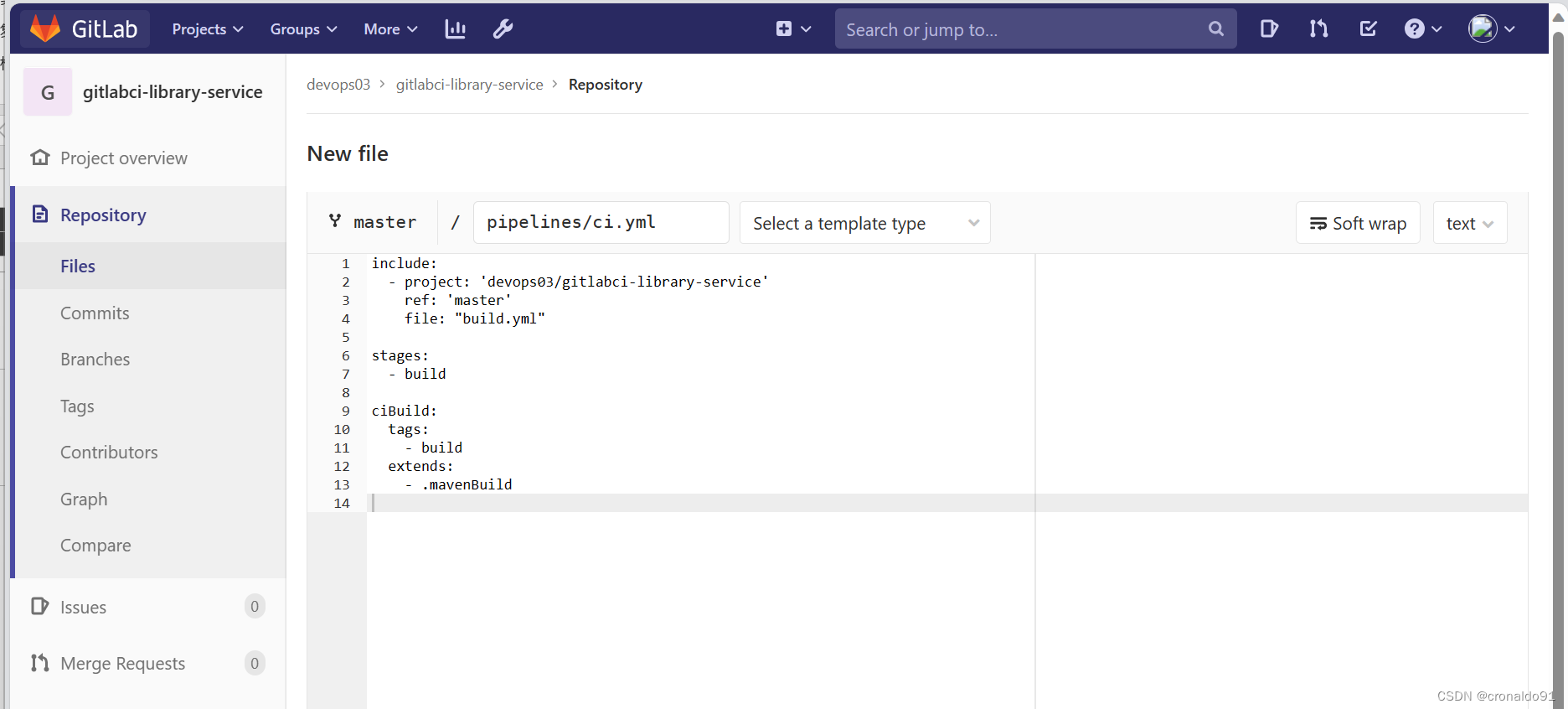Open Issues sidebar link

pos(83,608)
